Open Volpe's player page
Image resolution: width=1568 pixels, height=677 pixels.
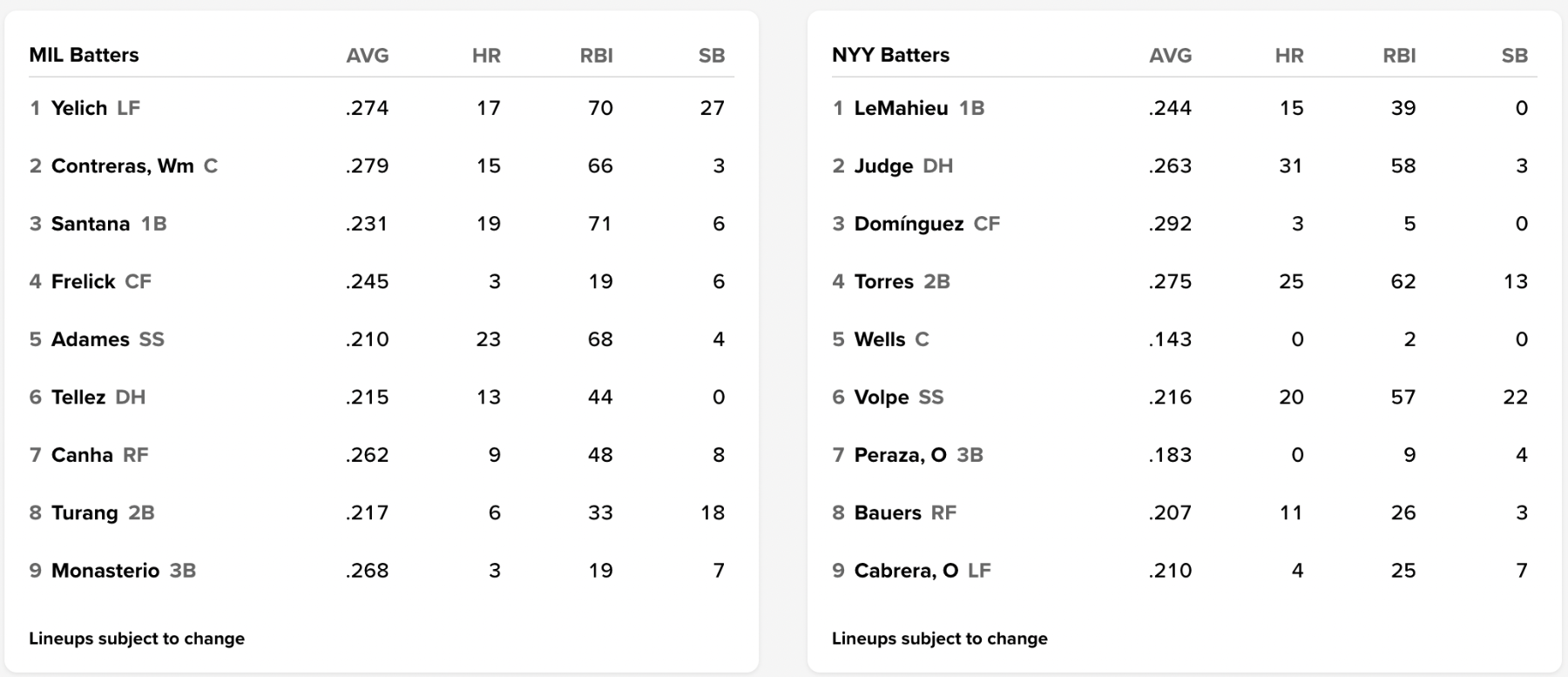click(882, 397)
